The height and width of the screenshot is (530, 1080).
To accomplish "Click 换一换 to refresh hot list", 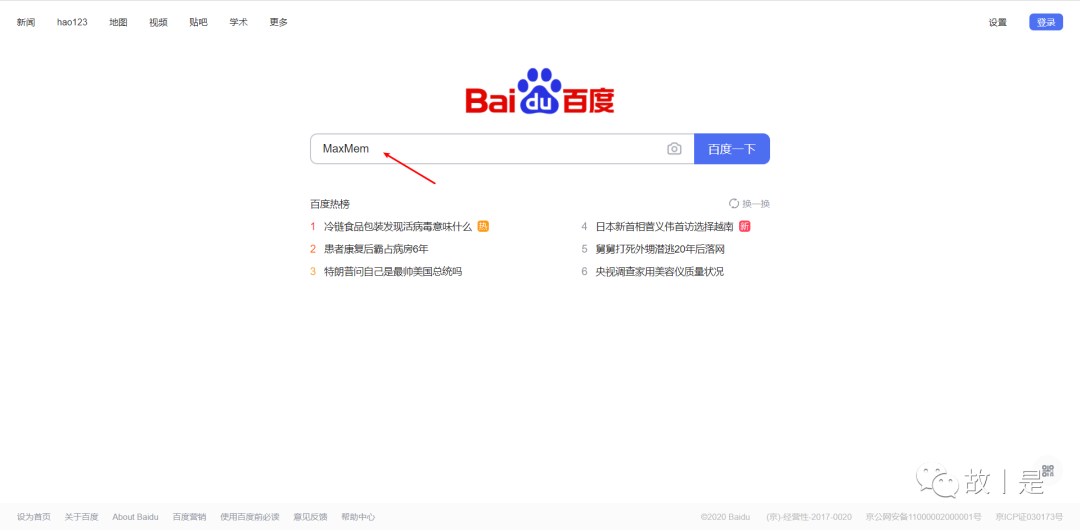I will pyautogui.click(x=756, y=204).
